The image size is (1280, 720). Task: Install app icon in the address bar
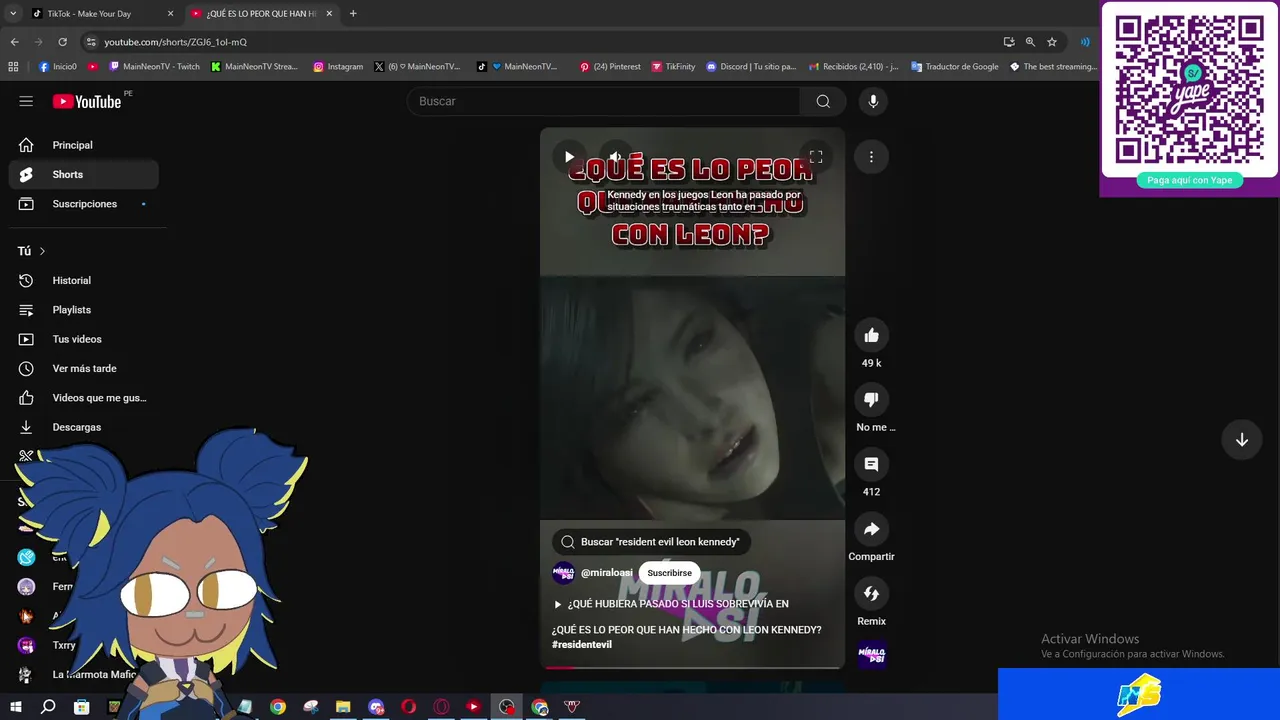tap(1009, 42)
